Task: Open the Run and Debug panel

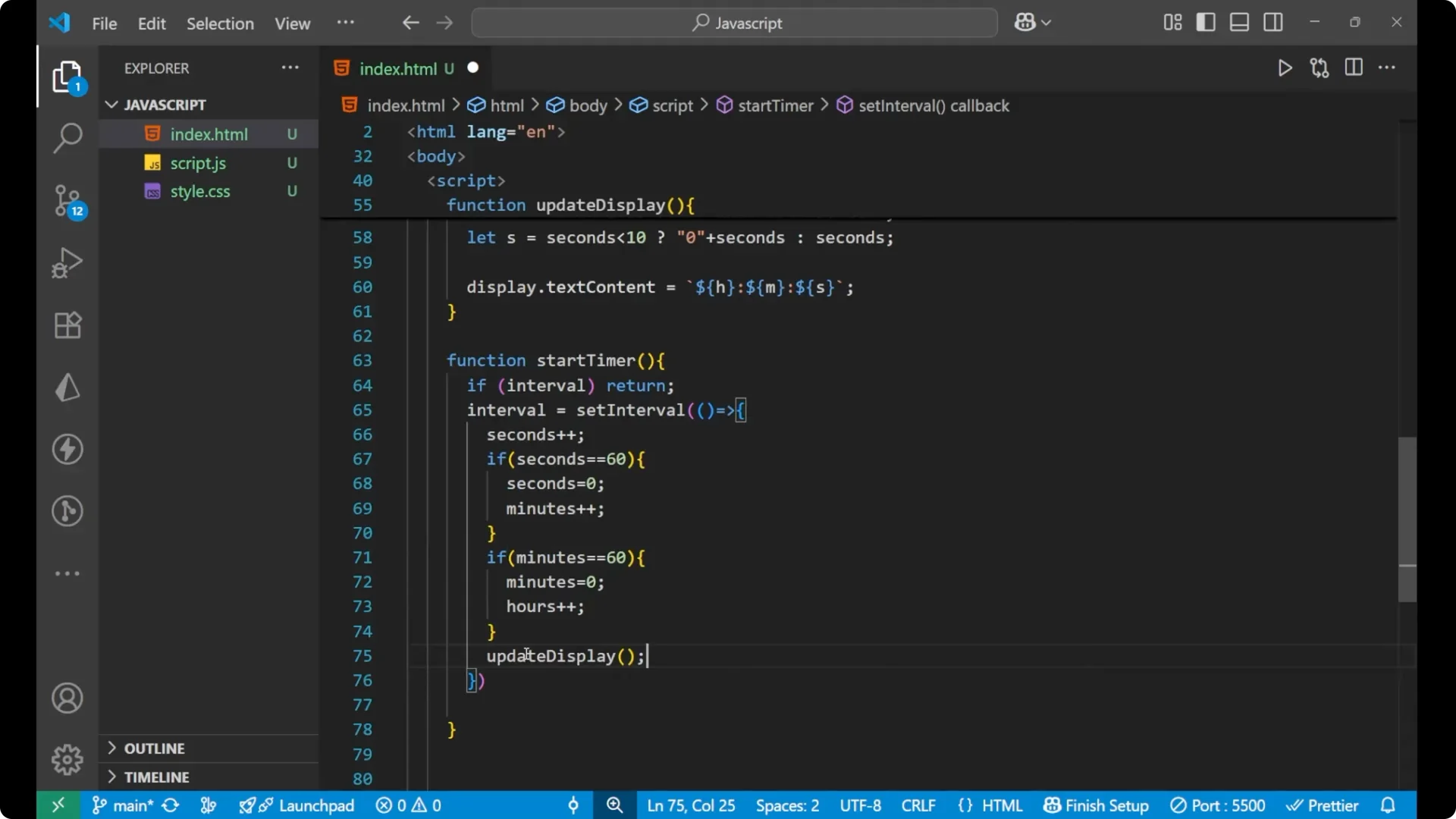Action: [x=67, y=262]
